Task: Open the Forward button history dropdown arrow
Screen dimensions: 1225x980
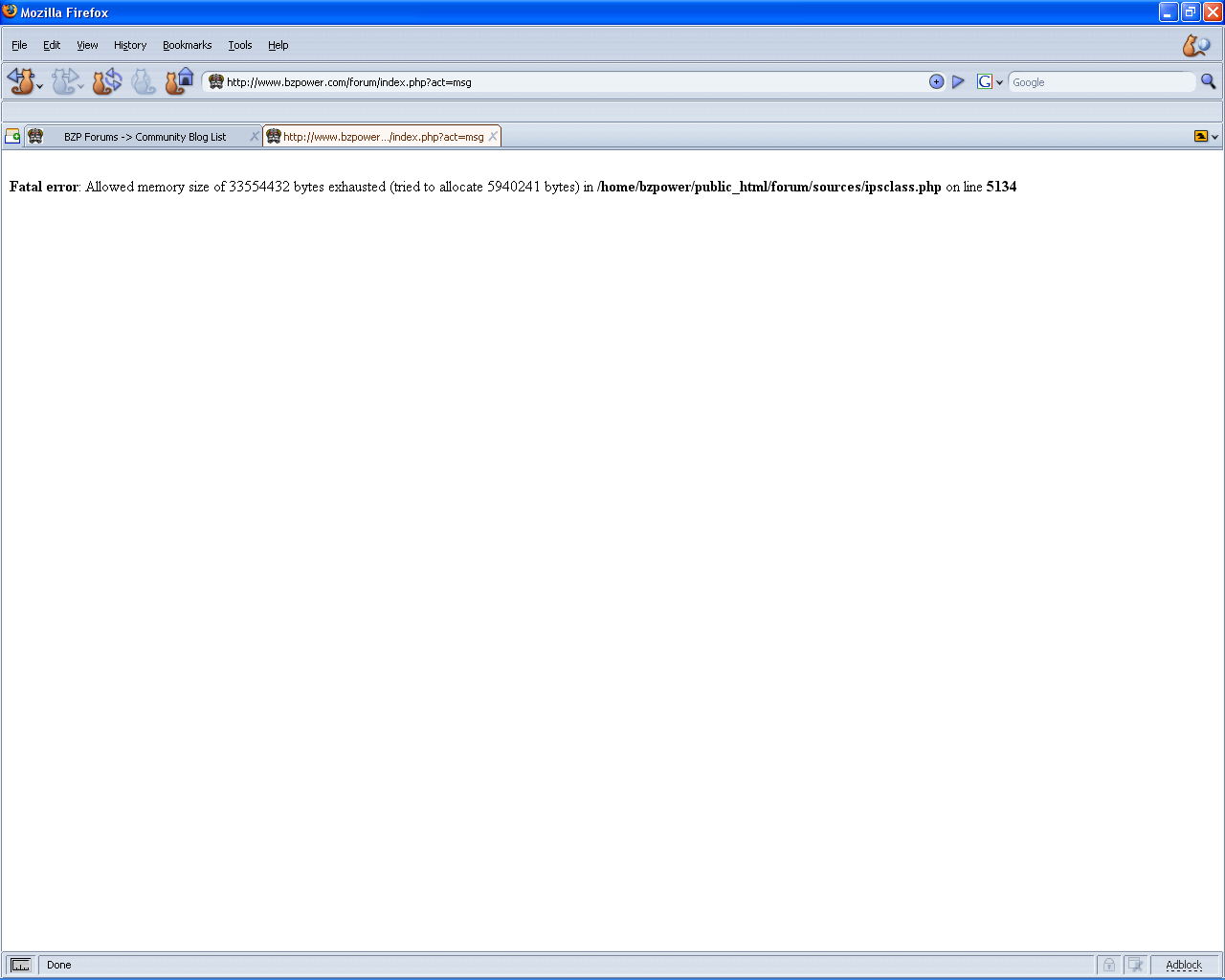Action: click(x=81, y=86)
